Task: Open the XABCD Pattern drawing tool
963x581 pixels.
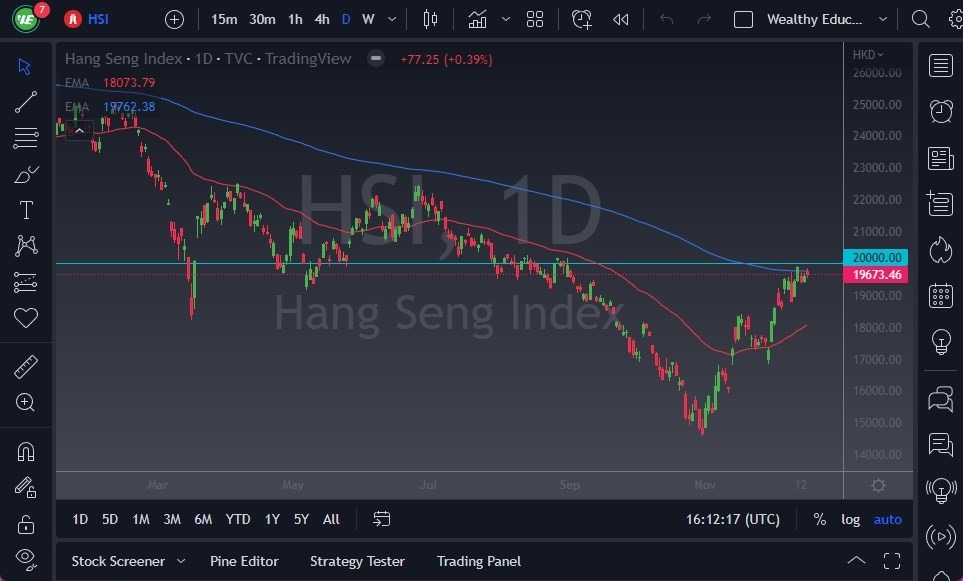Action: pos(26,246)
